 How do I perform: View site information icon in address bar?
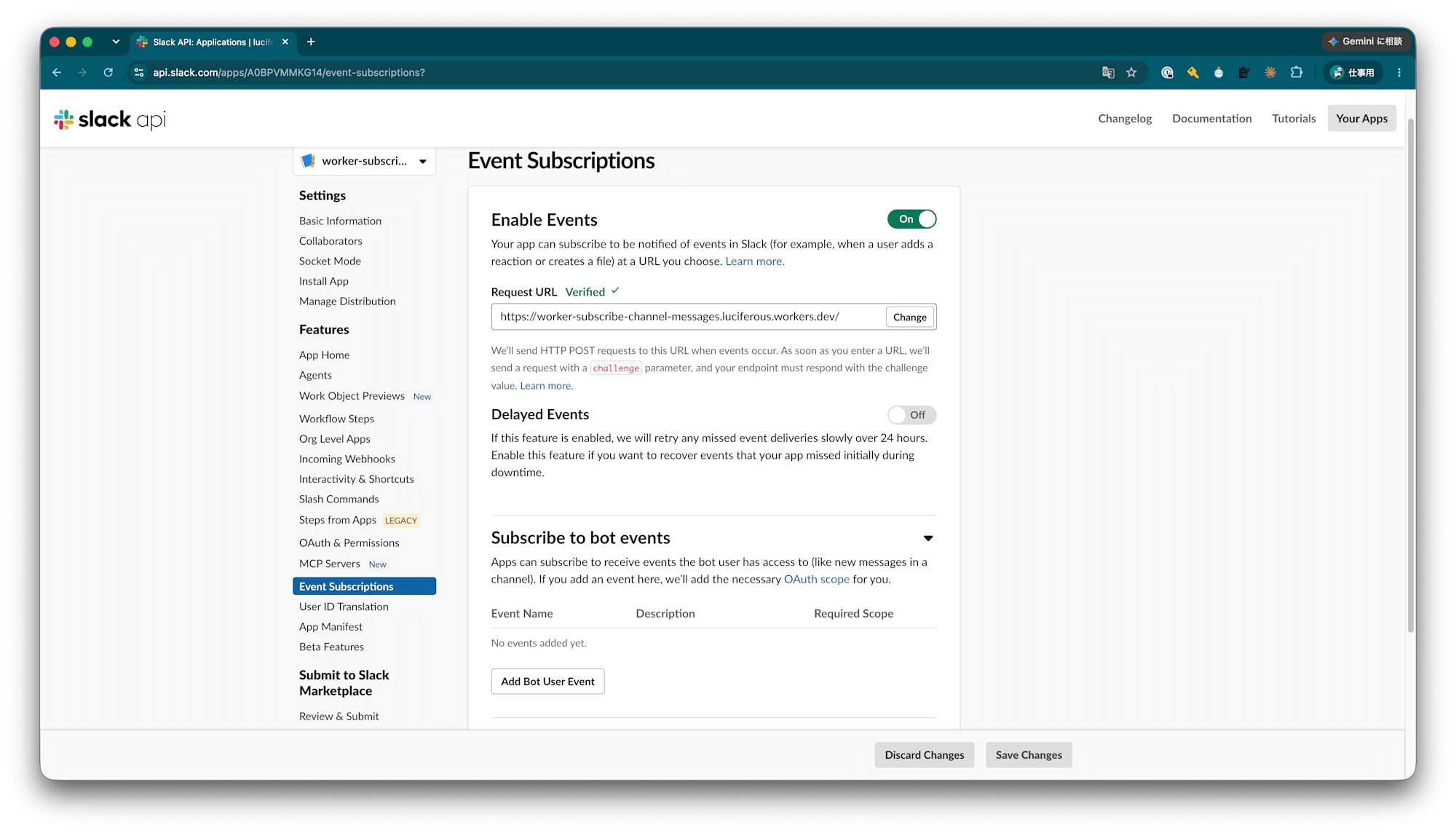(139, 73)
